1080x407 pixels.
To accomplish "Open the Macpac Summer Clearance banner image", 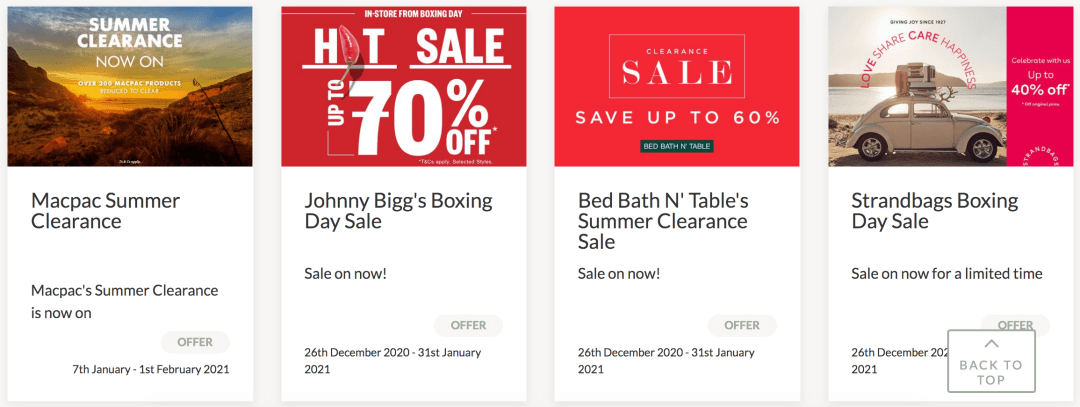I will (x=130, y=86).
